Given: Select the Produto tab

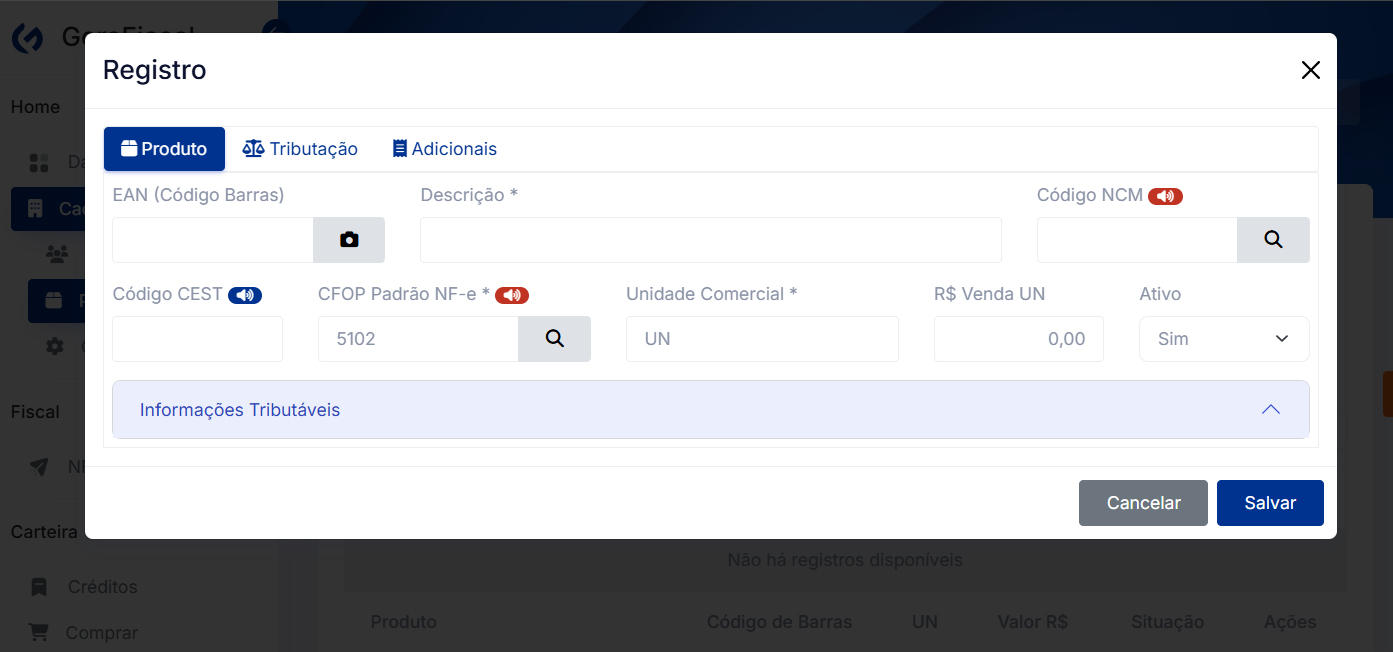Looking at the screenshot, I should click(x=164, y=149).
